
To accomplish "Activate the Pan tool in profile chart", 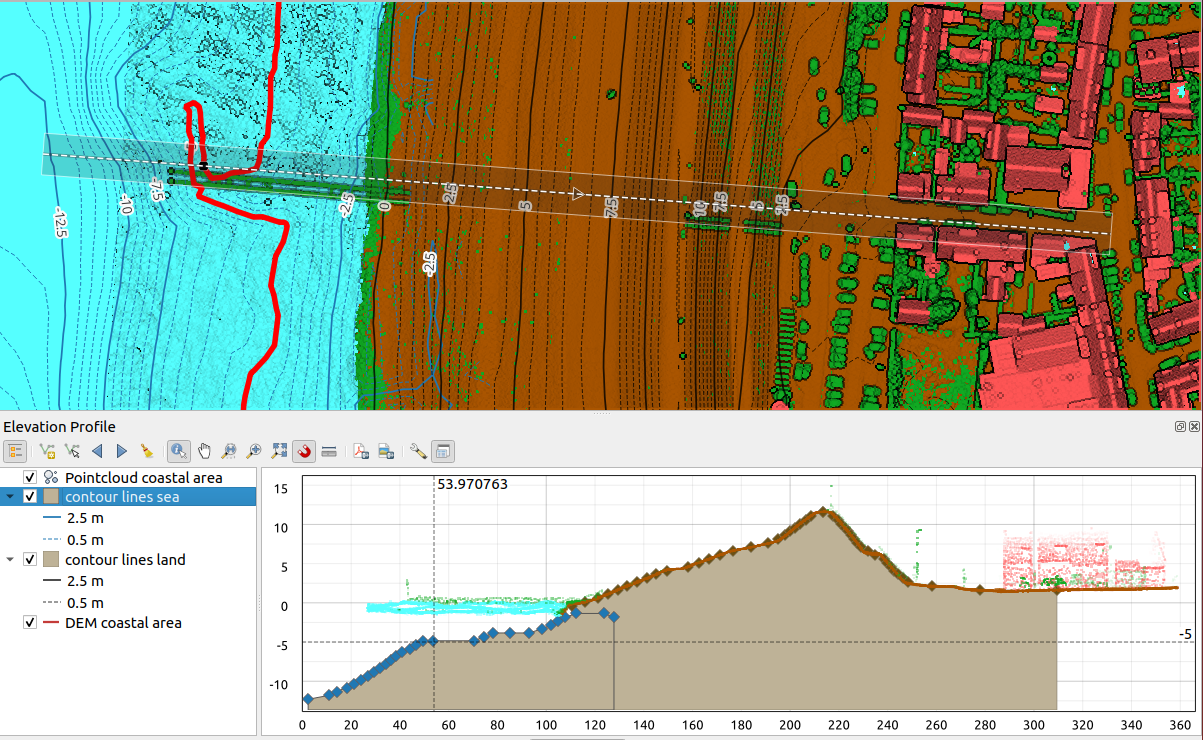I will pos(204,451).
